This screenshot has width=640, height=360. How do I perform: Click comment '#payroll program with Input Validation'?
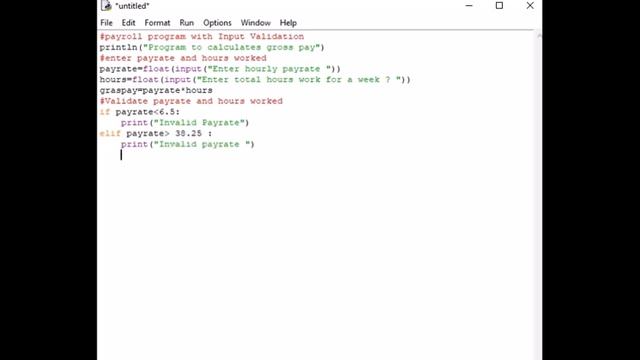pos(202,37)
